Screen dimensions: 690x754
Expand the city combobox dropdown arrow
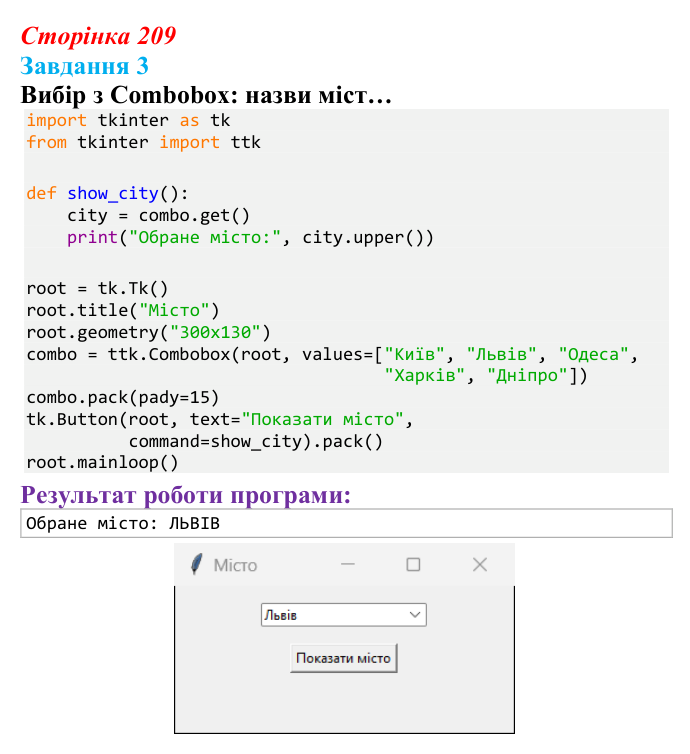coord(415,615)
